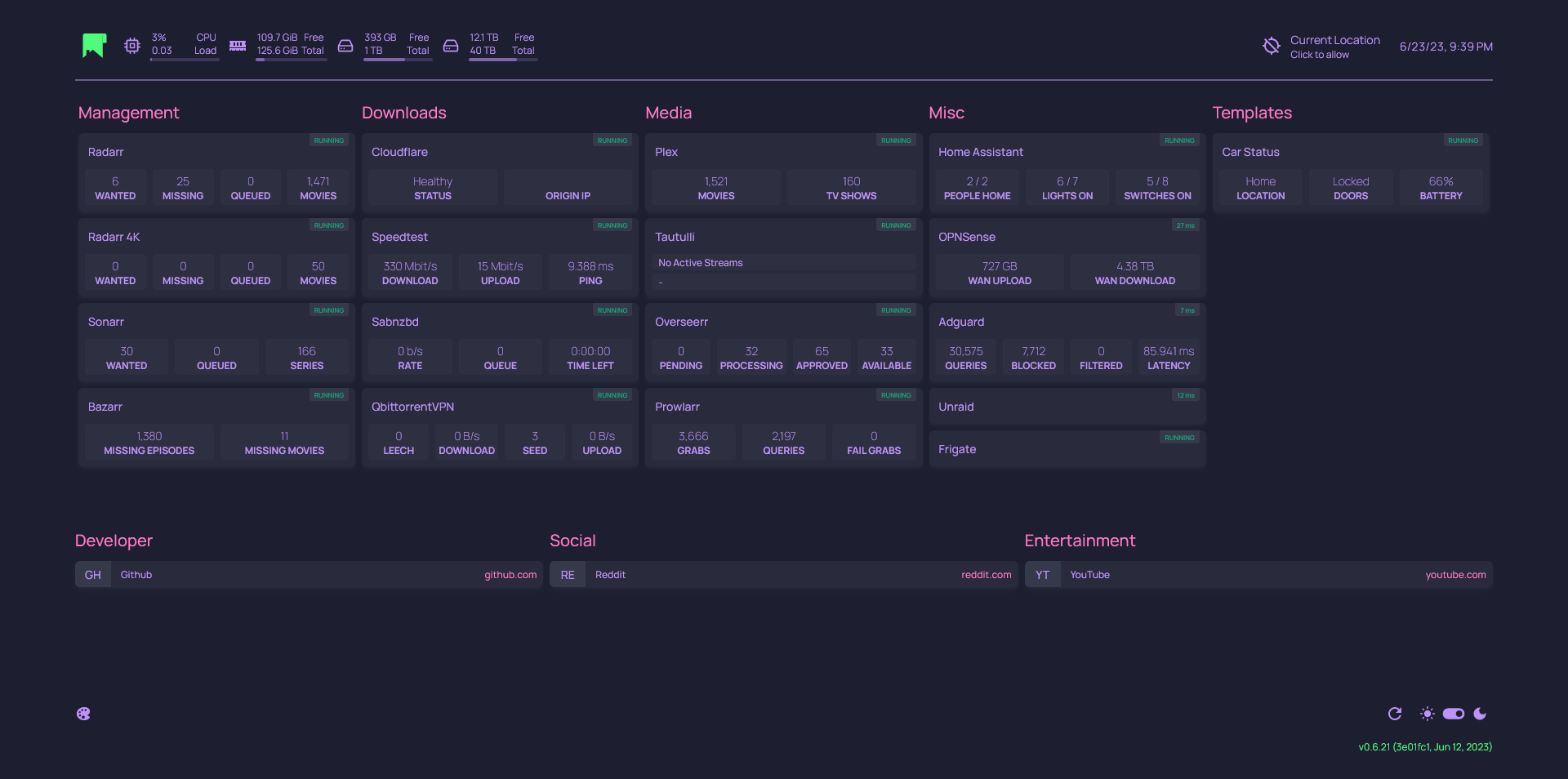Click the CPU load progress bar
1568x779 pixels.
point(184,59)
